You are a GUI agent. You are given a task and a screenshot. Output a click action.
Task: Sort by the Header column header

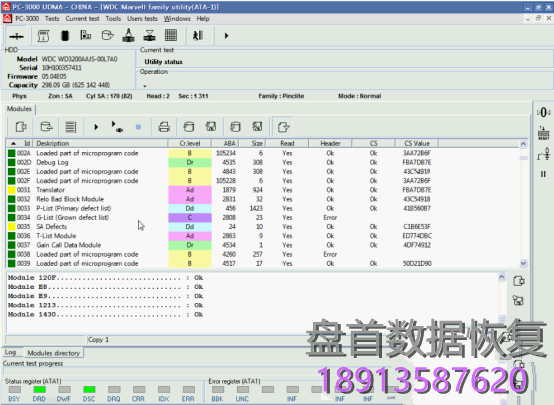pos(330,143)
